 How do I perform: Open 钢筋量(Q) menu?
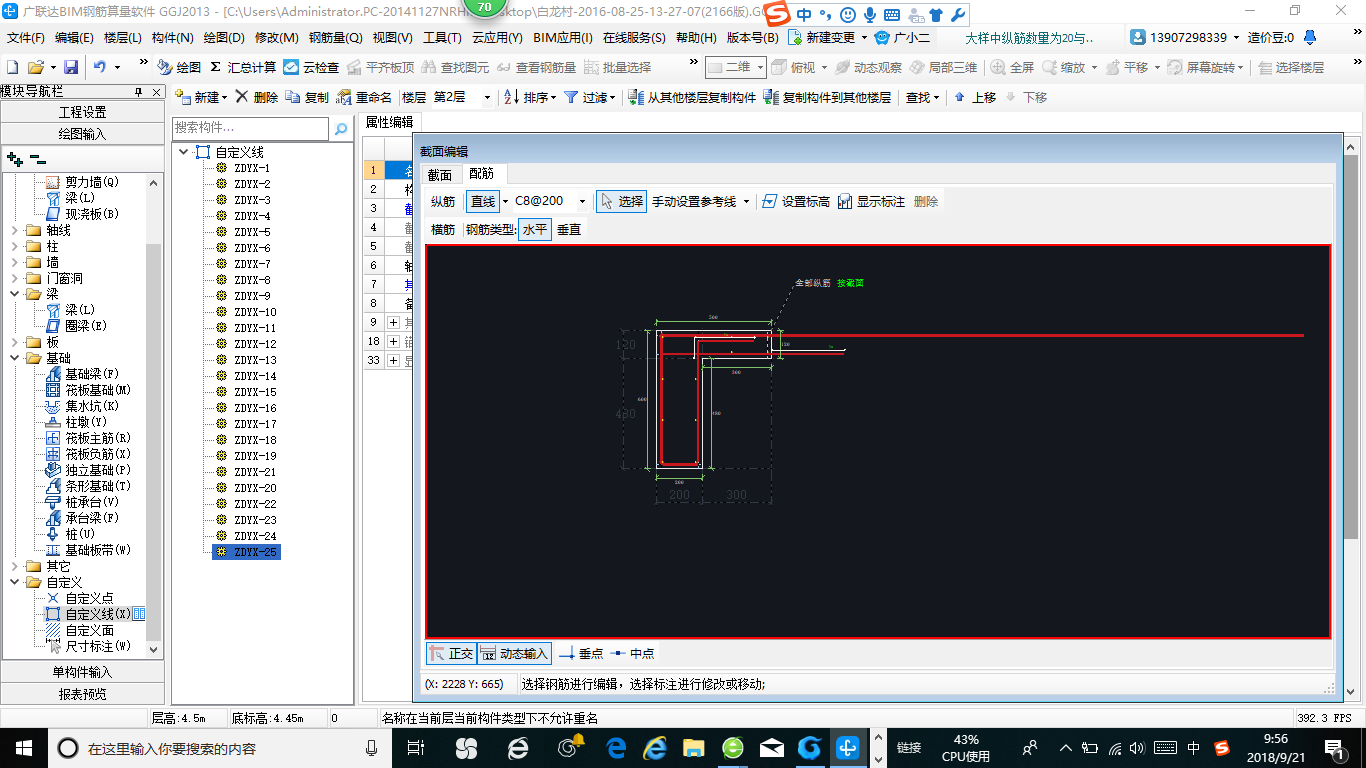point(335,38)
